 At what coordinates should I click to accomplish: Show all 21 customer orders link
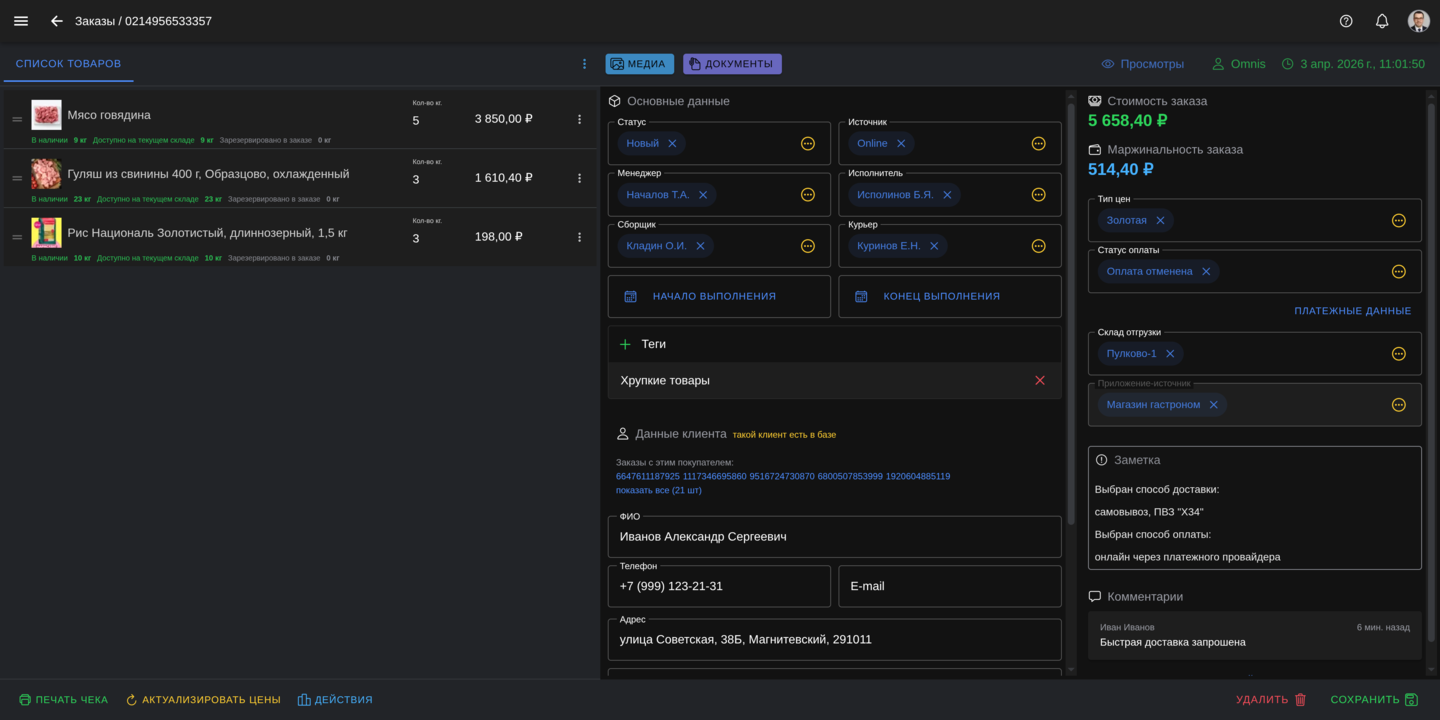point(658,490)
